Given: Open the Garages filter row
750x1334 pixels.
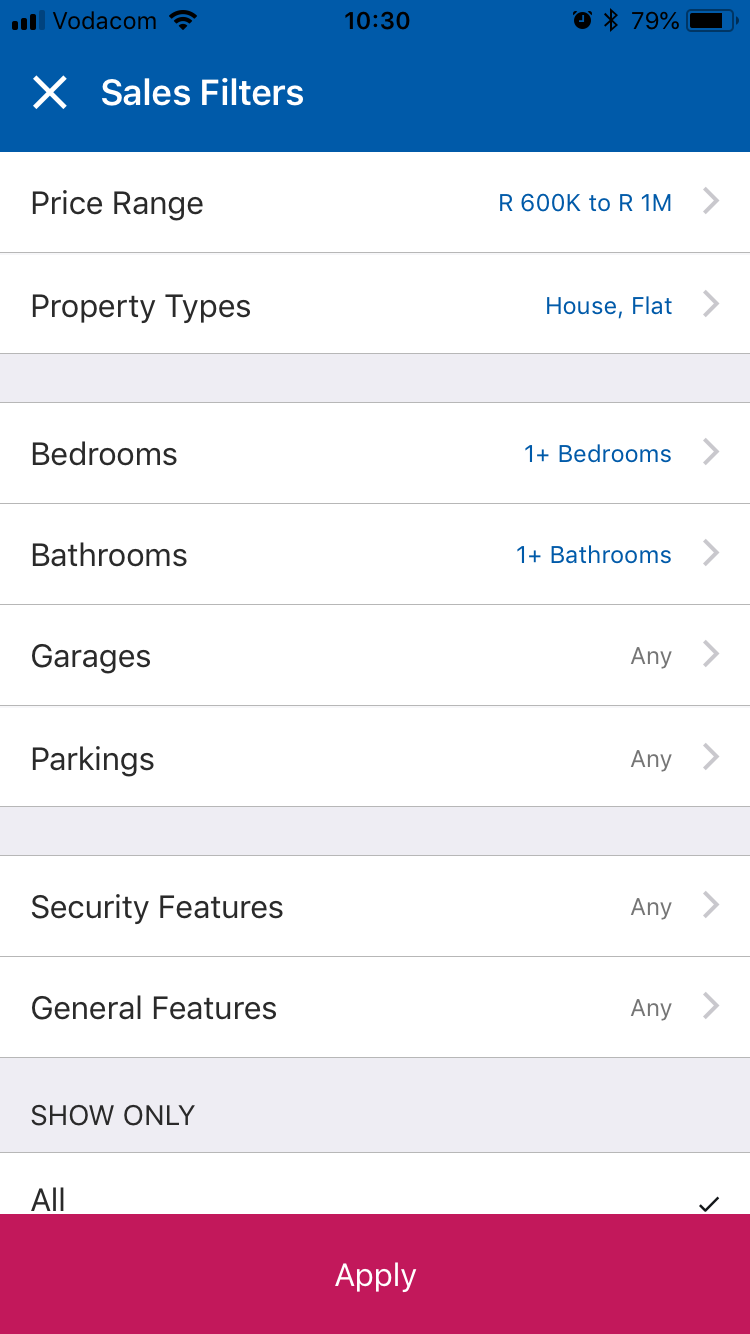Looking at the screenshot, I should [375, 656].
